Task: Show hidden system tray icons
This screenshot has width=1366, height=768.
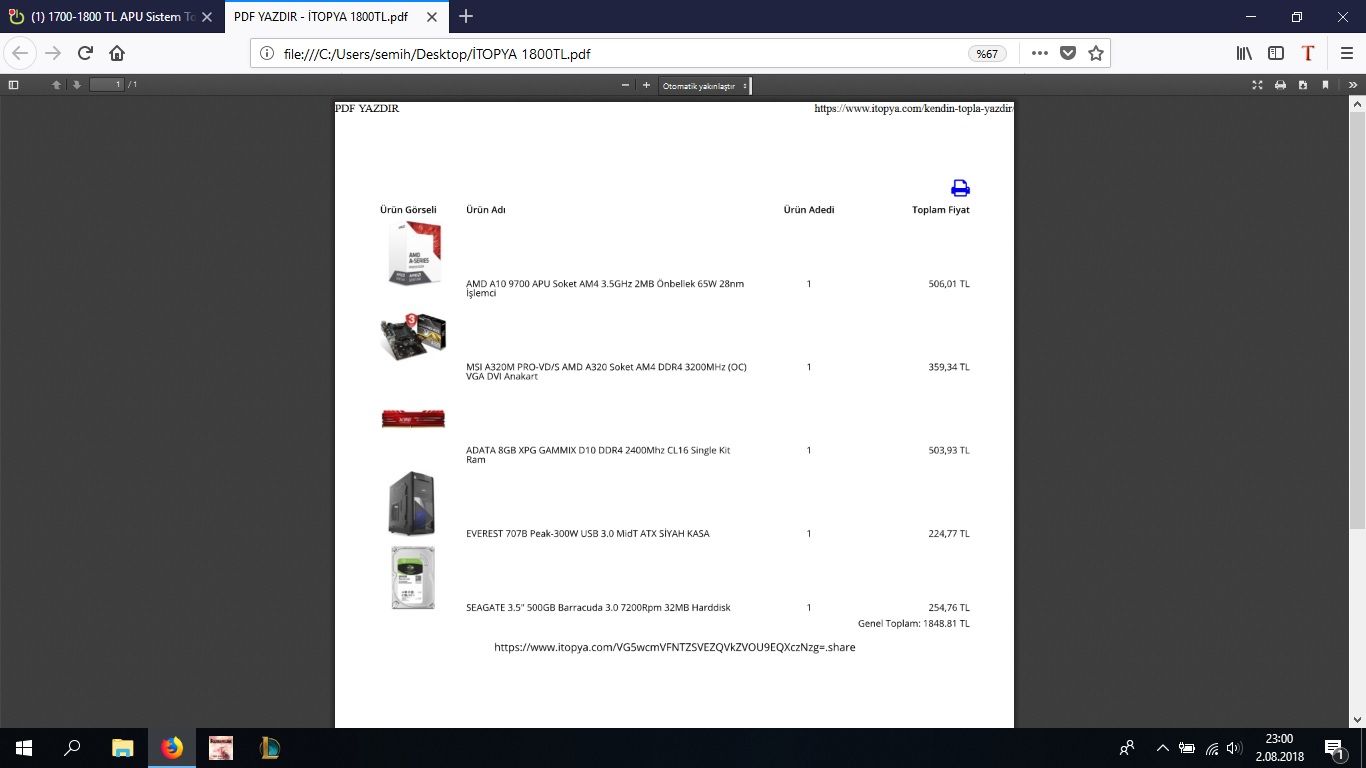Action: click(x=1162, y=748)
